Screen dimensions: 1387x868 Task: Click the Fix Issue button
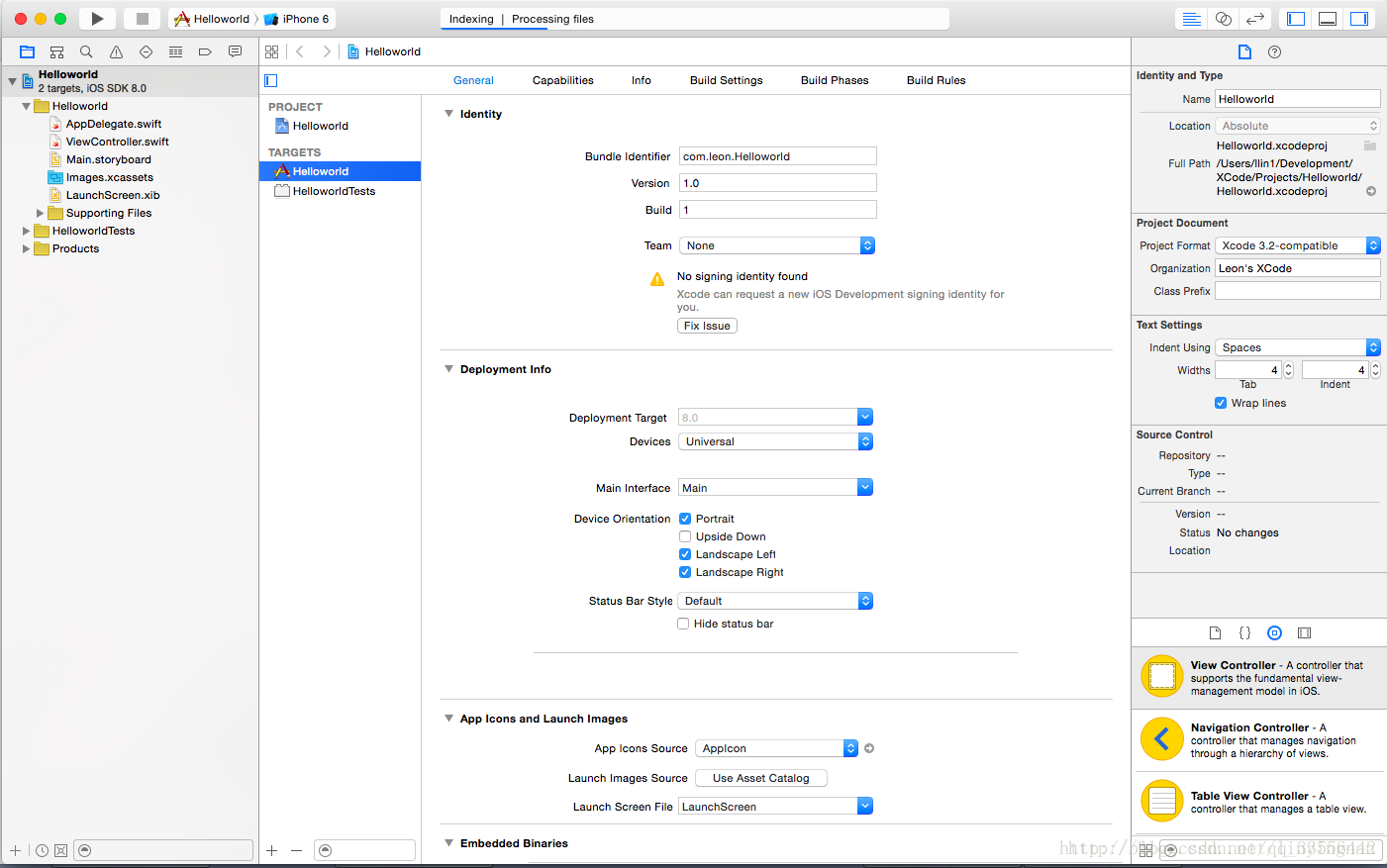click(x=707, y=326)
